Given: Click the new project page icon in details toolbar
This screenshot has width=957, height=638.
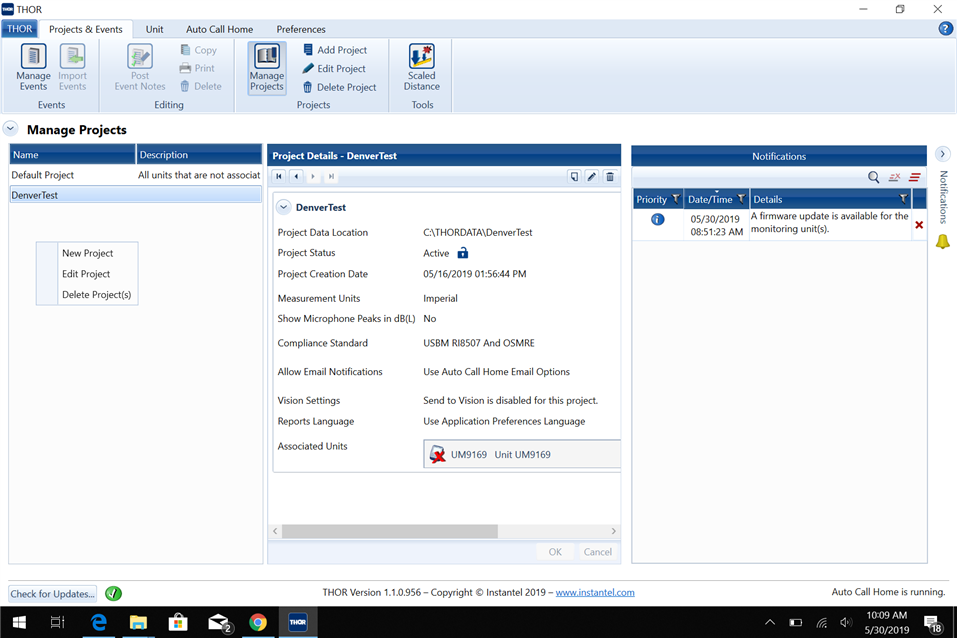Looking at the screenshot, I should [x=574, y=176].
